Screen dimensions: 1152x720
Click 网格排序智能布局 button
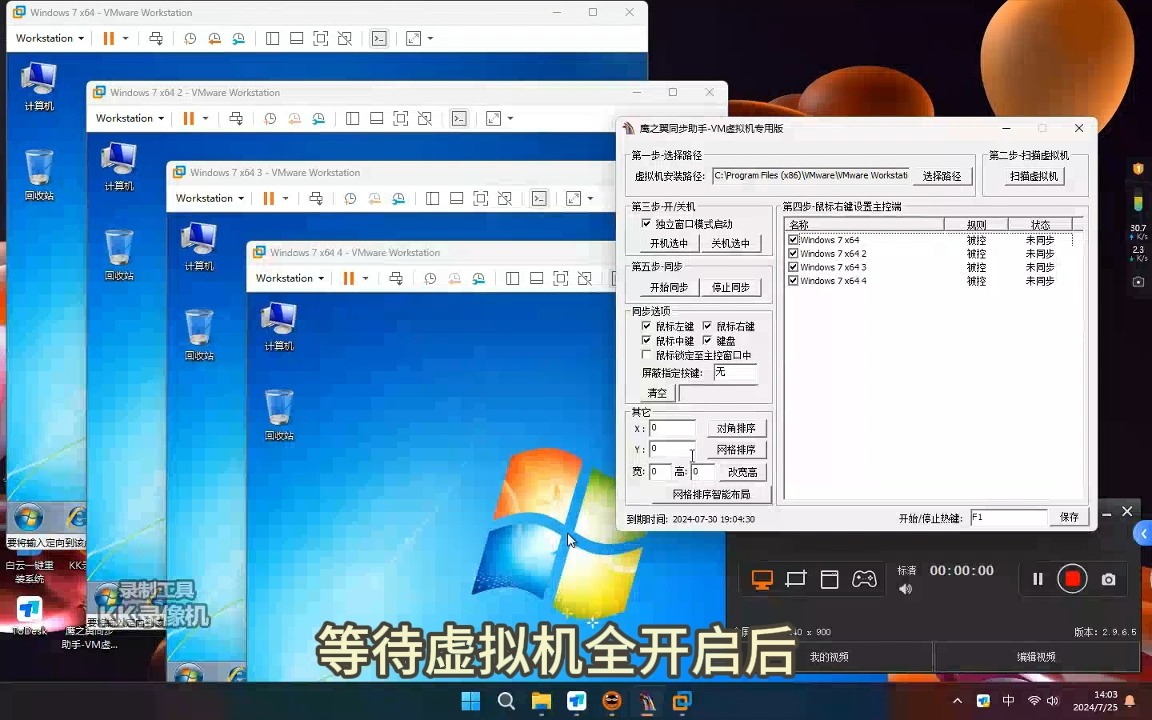coord(711,494)
